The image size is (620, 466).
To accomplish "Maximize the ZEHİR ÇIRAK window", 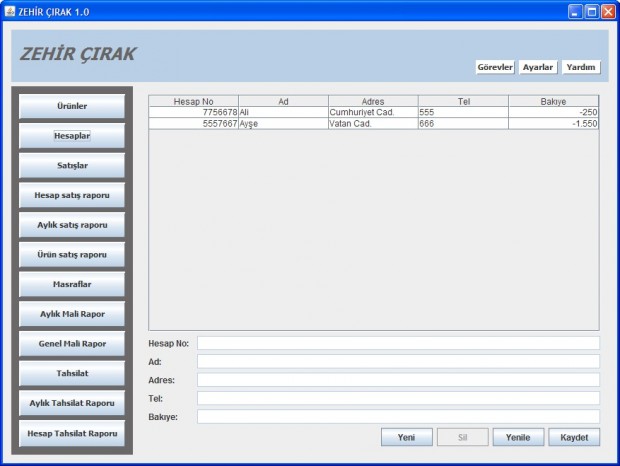I will point(592,12).
